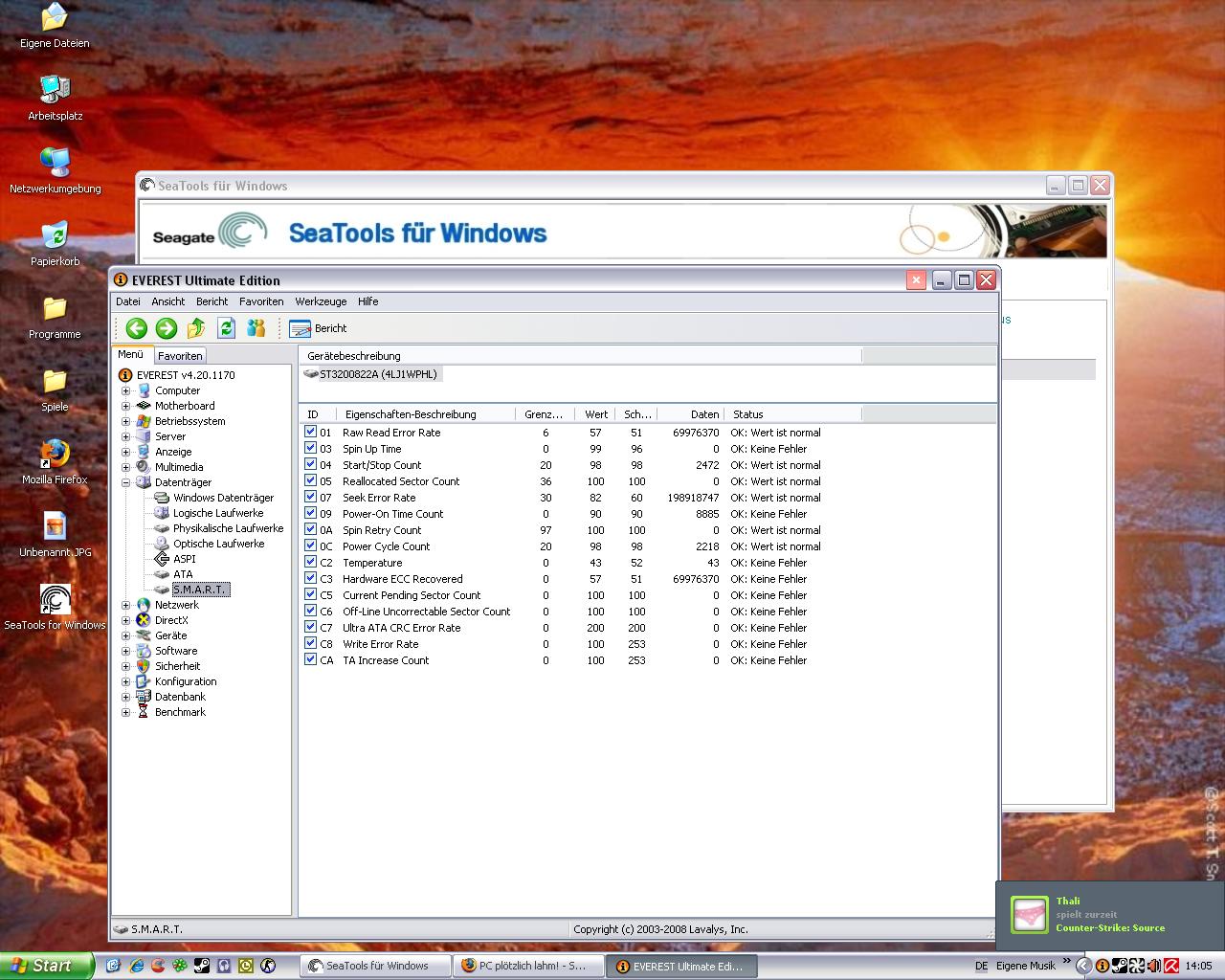Expand the Computer tree node

click(x=125, y=390)
